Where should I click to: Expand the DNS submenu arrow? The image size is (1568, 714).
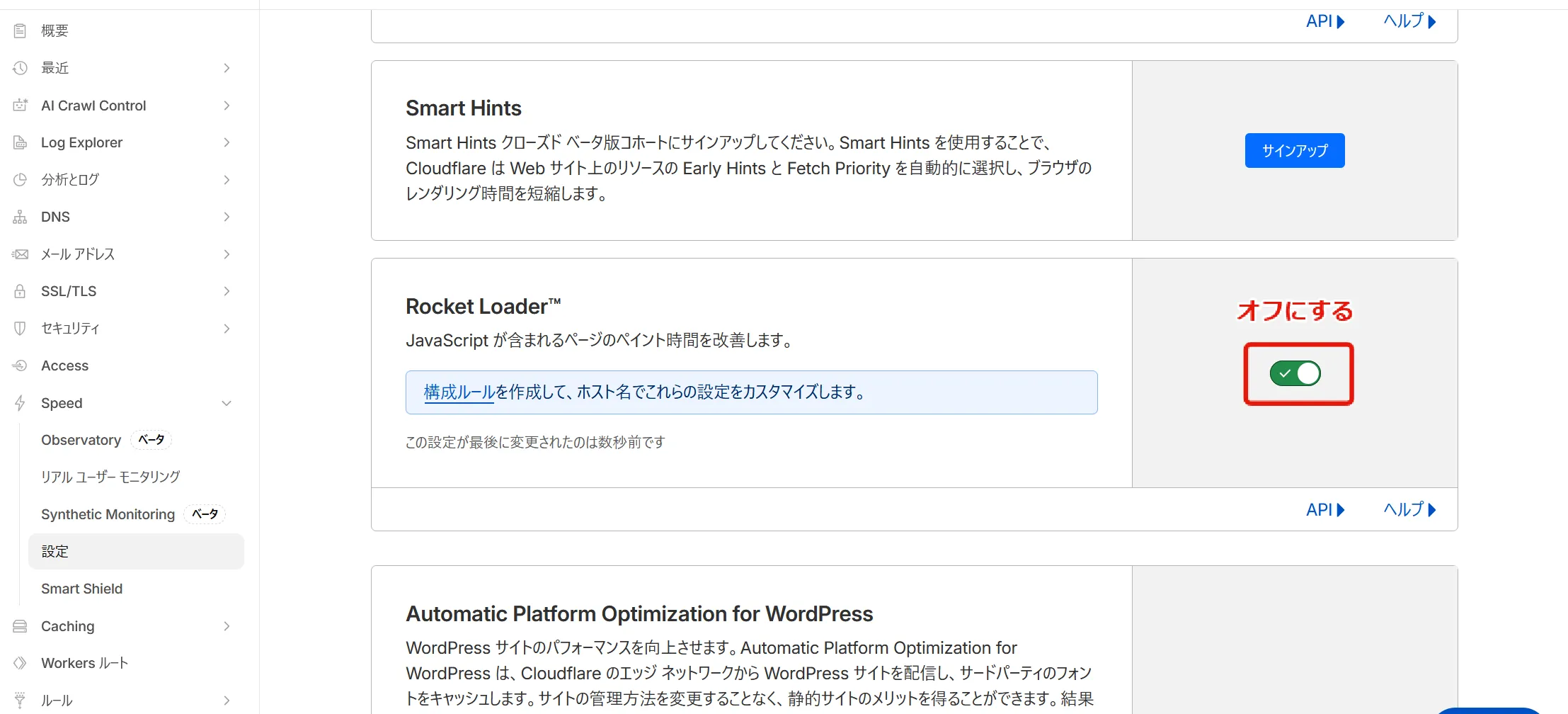(227, 217)
